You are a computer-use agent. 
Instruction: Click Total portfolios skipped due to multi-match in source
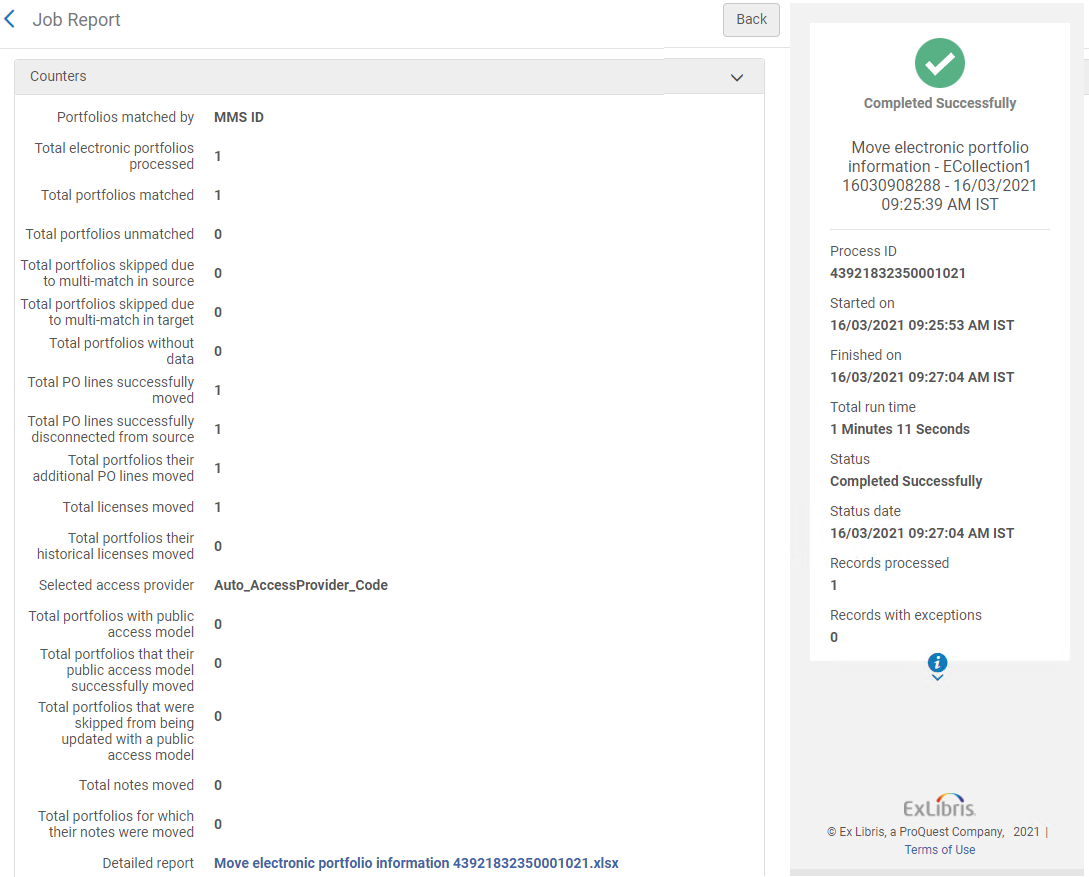(107, 273)
